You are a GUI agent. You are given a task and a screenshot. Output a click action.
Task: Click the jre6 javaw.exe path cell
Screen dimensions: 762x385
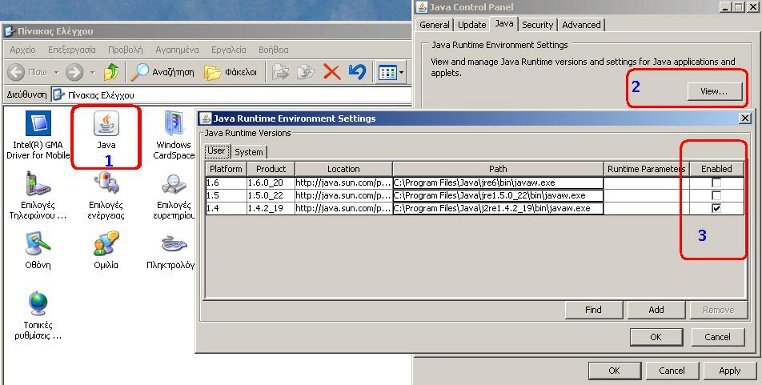coord(498,183)
